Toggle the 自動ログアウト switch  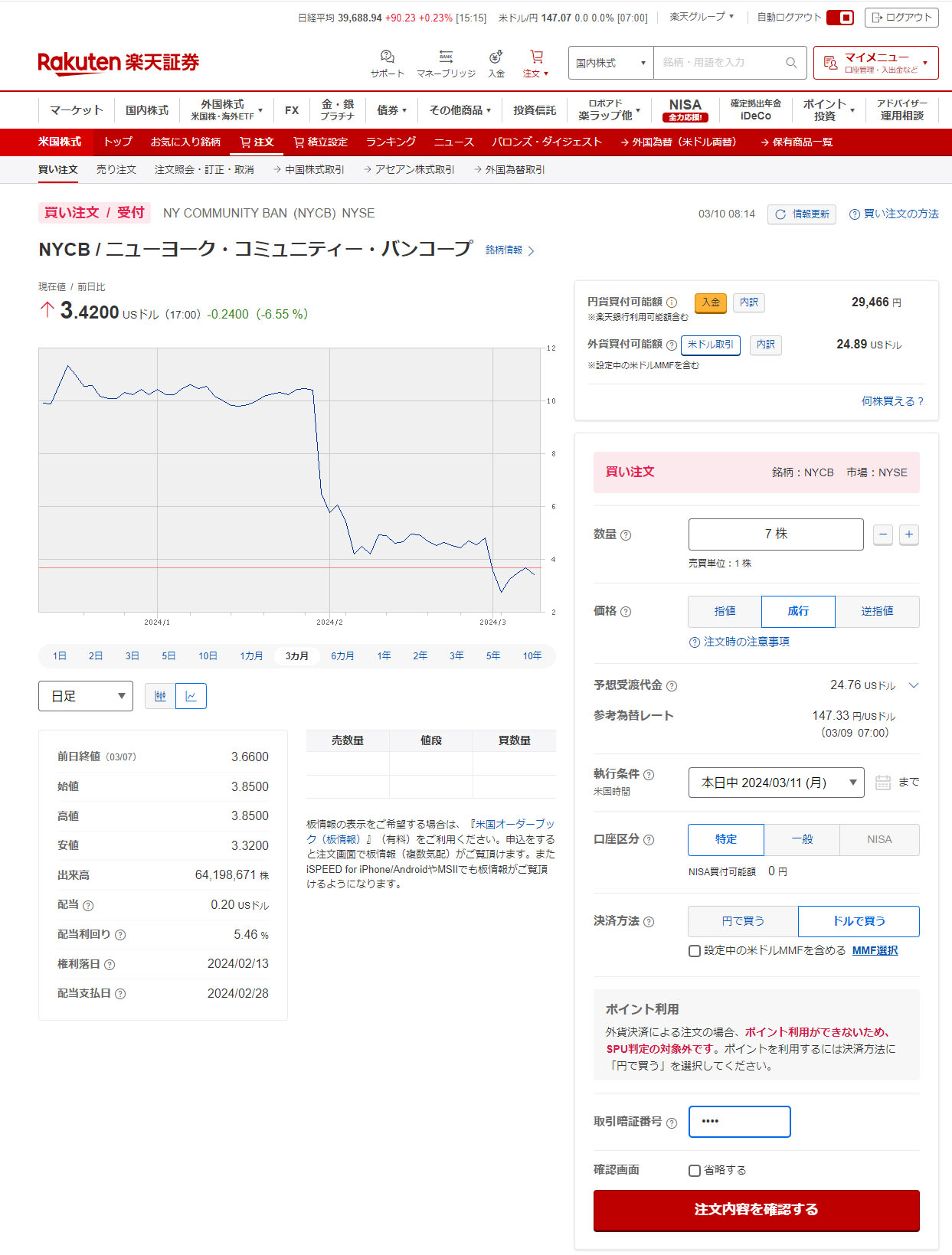(x=840, y=18)
